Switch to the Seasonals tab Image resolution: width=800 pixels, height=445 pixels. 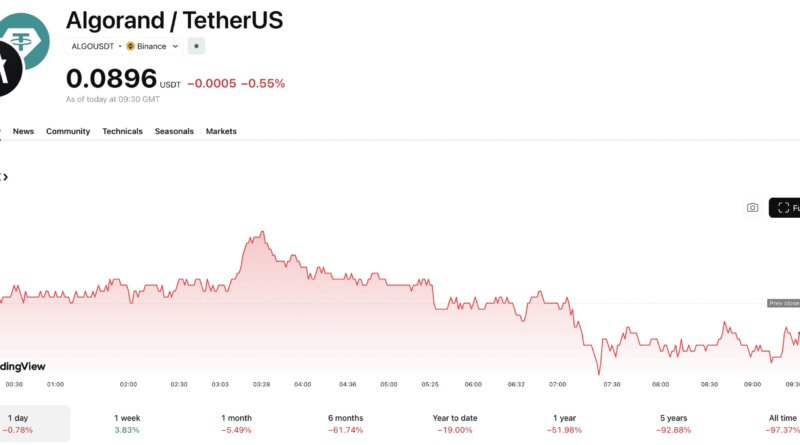click(174, 131)
